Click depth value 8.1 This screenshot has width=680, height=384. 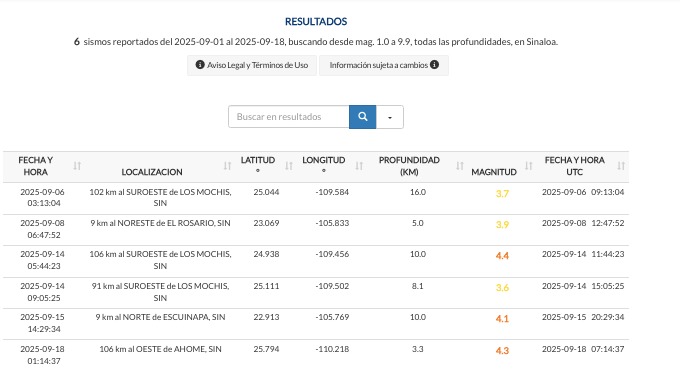[x=418, y=286]
